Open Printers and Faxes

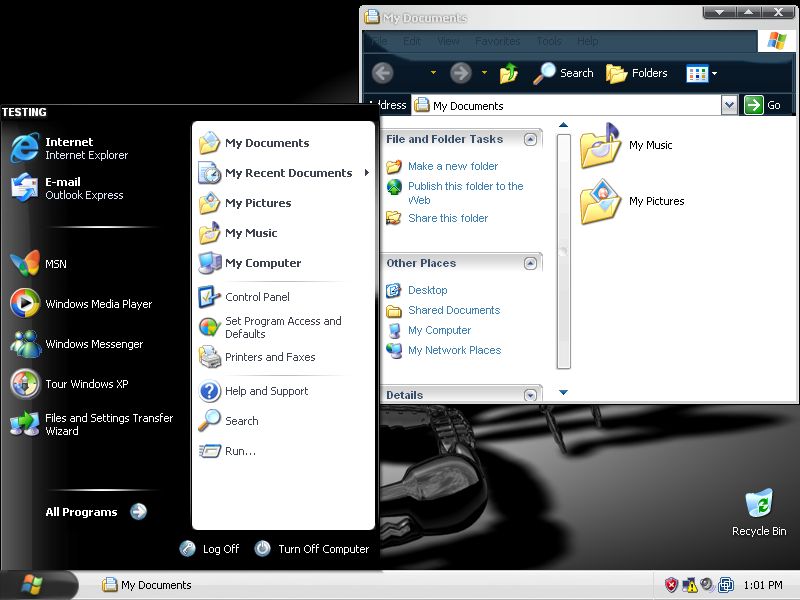click(x=257, y=357)
